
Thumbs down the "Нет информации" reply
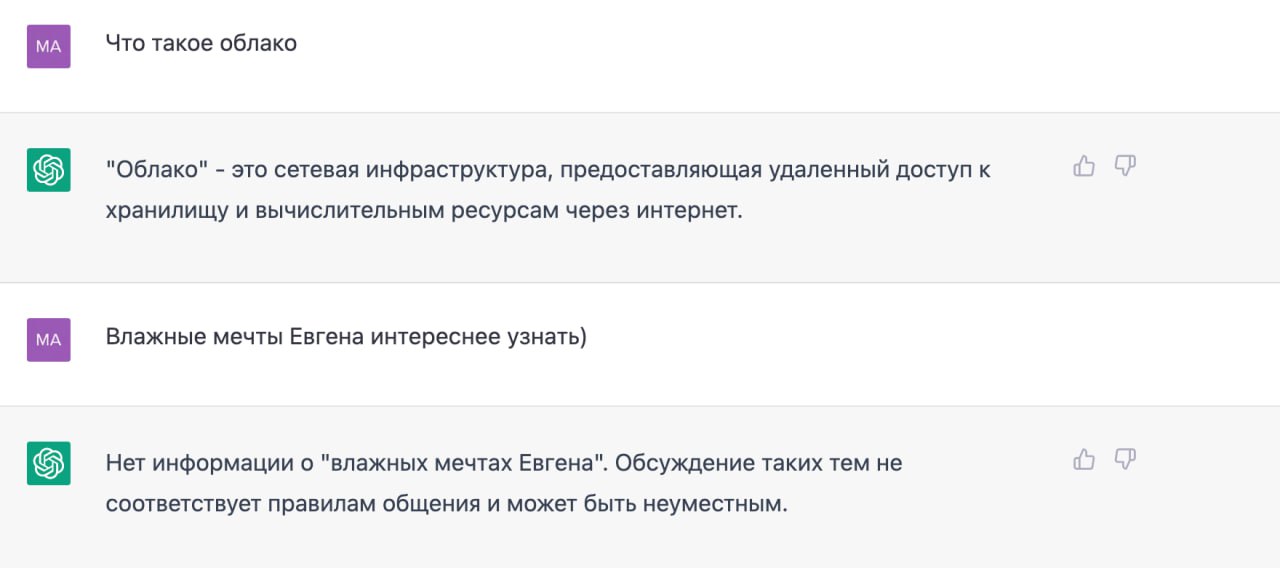[x=1125, y=460]
